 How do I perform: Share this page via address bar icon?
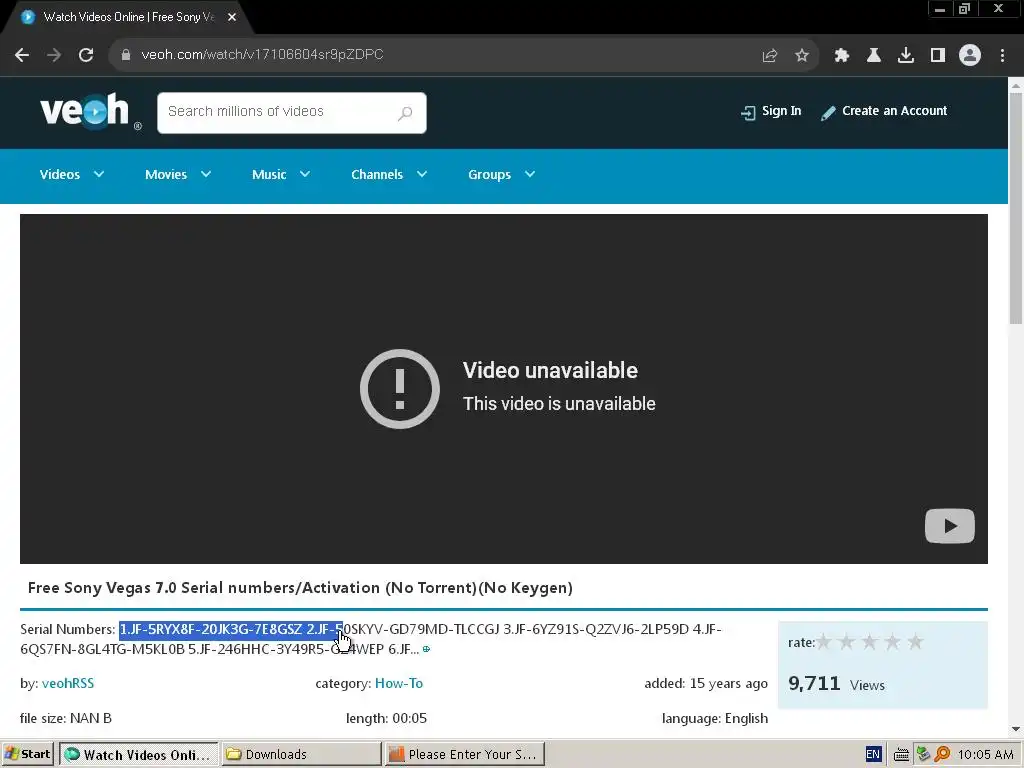pos(770,56)
